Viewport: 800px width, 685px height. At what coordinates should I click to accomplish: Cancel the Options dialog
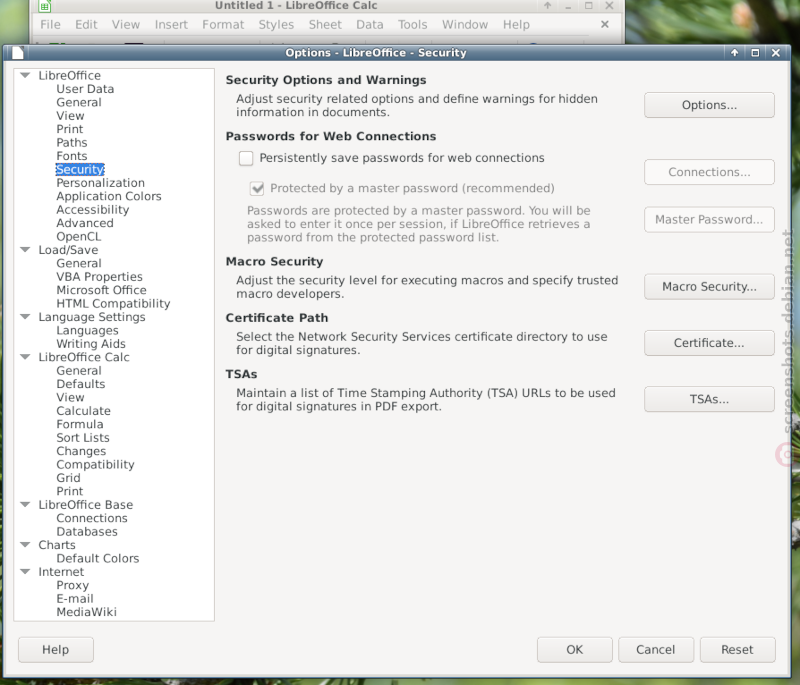(x=656, y=650)
